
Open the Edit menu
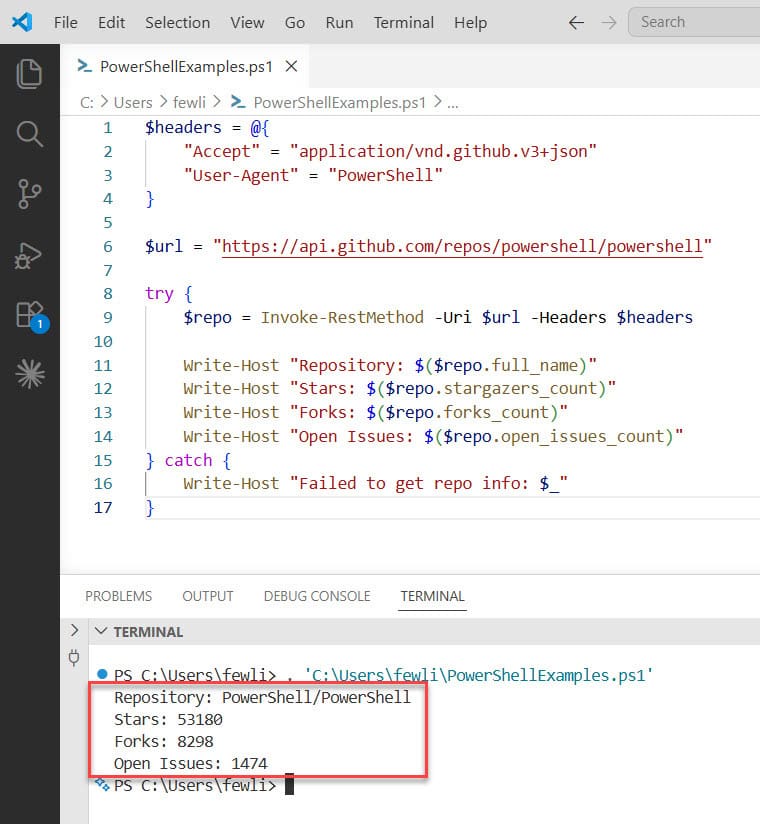(111, 23)
